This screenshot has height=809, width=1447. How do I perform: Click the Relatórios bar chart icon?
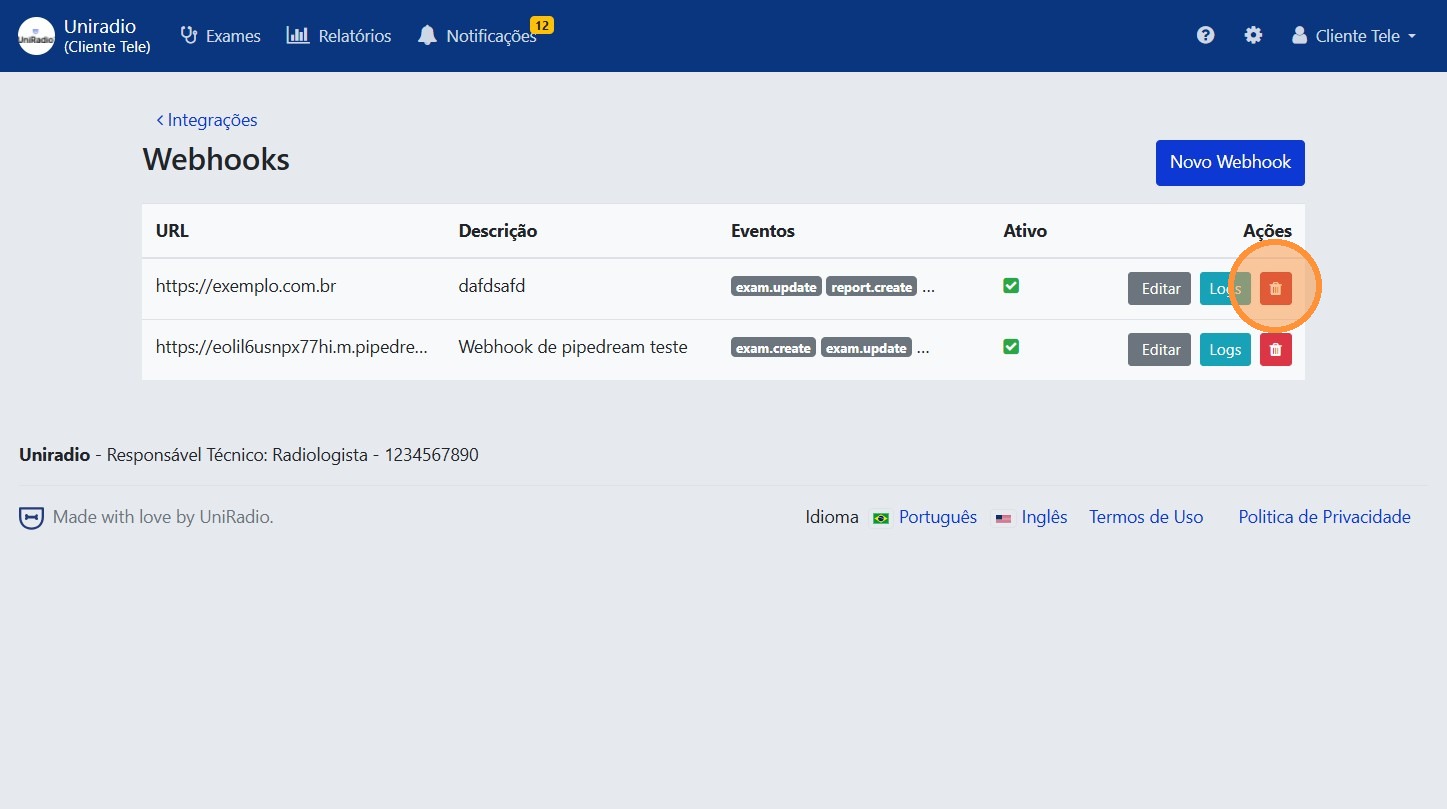(x=297, y=34)
